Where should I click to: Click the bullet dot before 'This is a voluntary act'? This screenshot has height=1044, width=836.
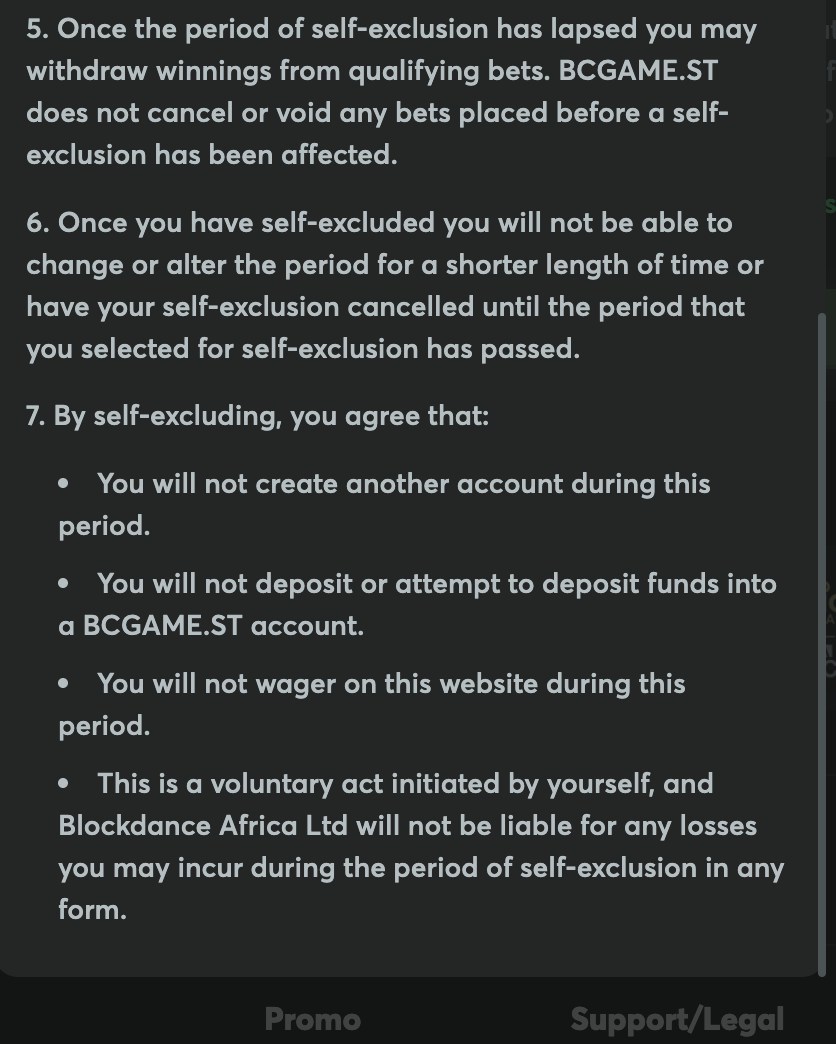point(64,784)
